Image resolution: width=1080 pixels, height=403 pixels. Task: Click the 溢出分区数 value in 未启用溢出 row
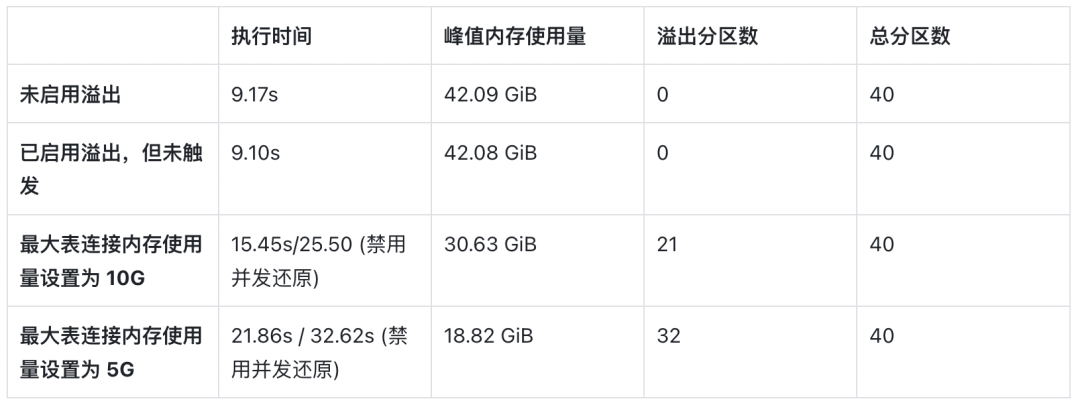pos(663,95)
